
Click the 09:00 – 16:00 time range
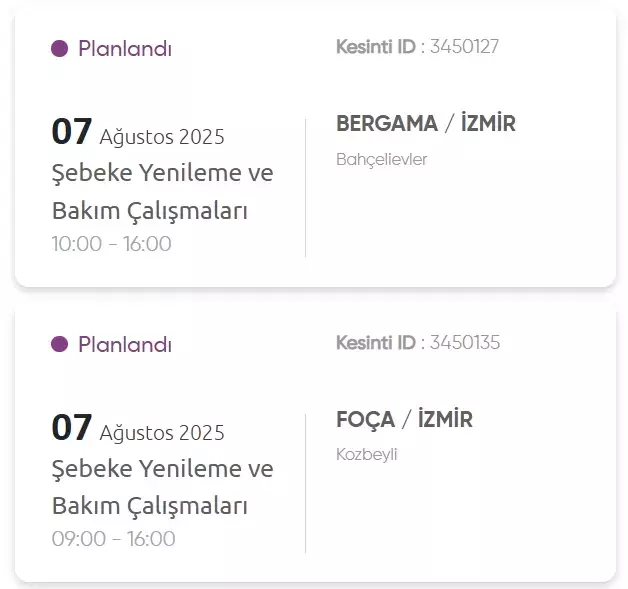114,539
